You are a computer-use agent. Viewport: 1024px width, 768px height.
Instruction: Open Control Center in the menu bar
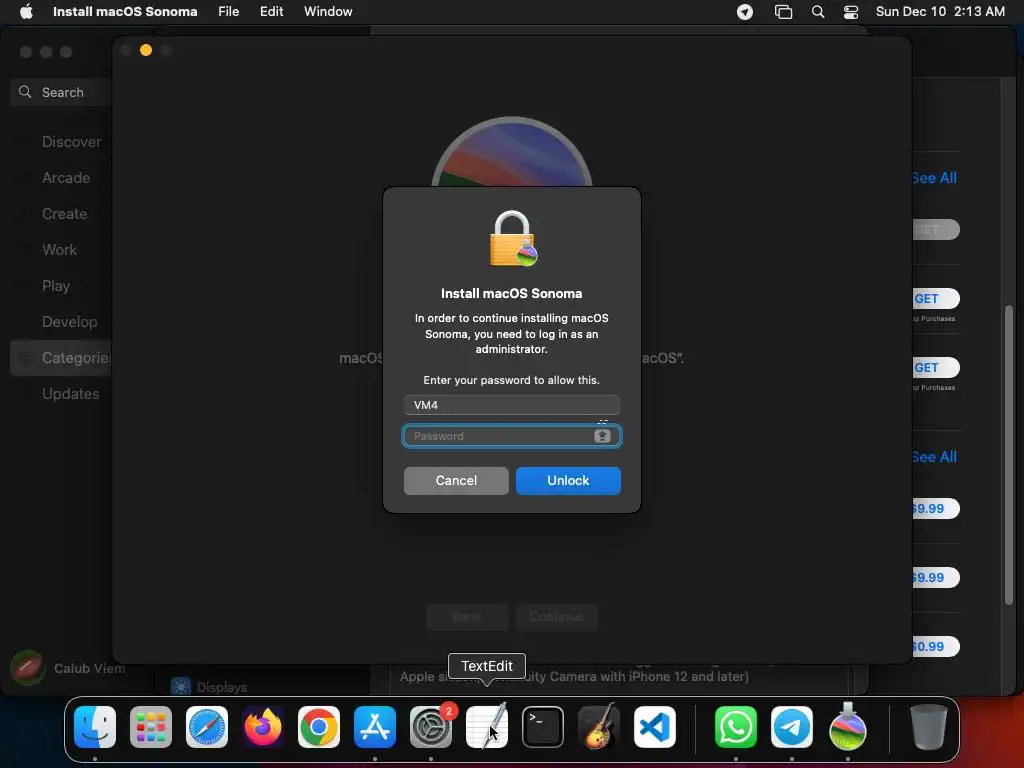pyautogui.click(x=851, y=12)
